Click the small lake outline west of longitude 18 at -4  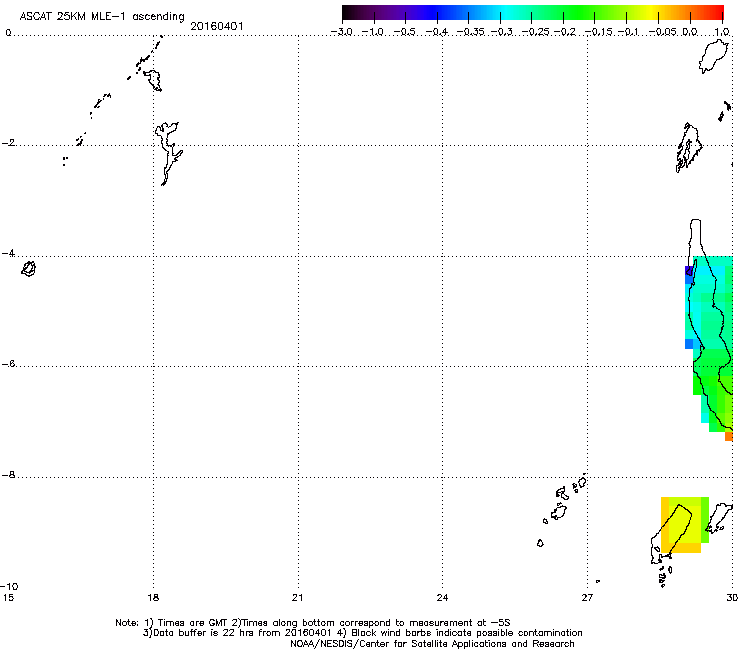[x=29, y=269]
